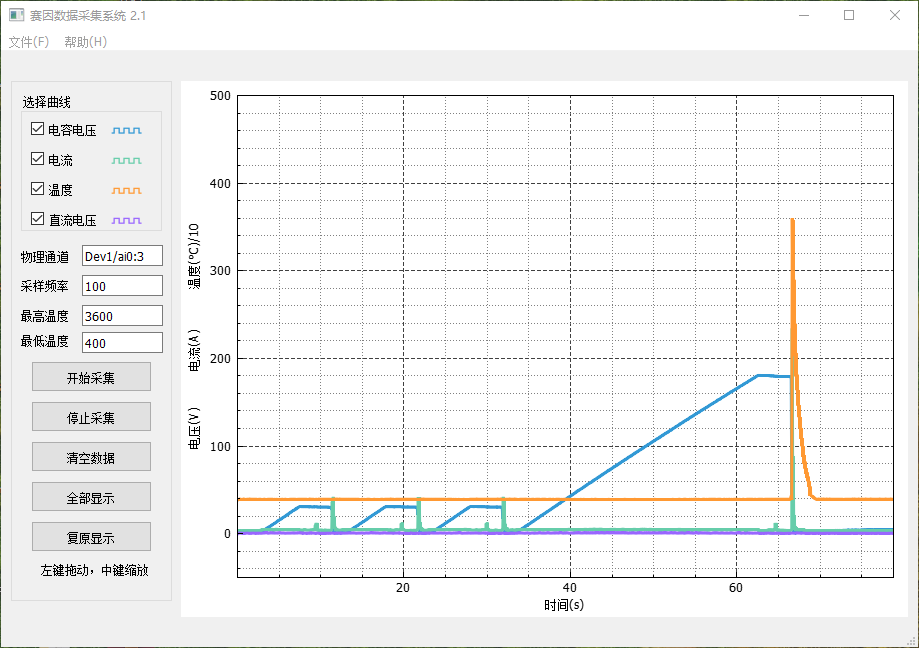This screenshot has width=919, height=648.
Task: Open the 文件(F) menu
Action: pyautogui.click(x=29, y=42)
